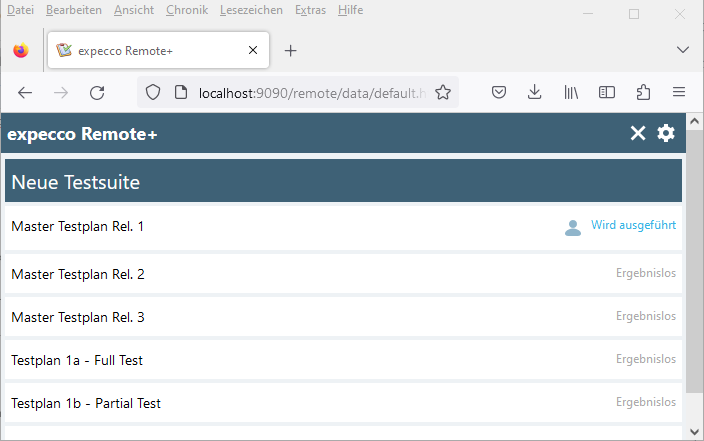704x441 pixels.
Task: Open a new browser tab
Action: pyautogui.click(x=291, y=50)
